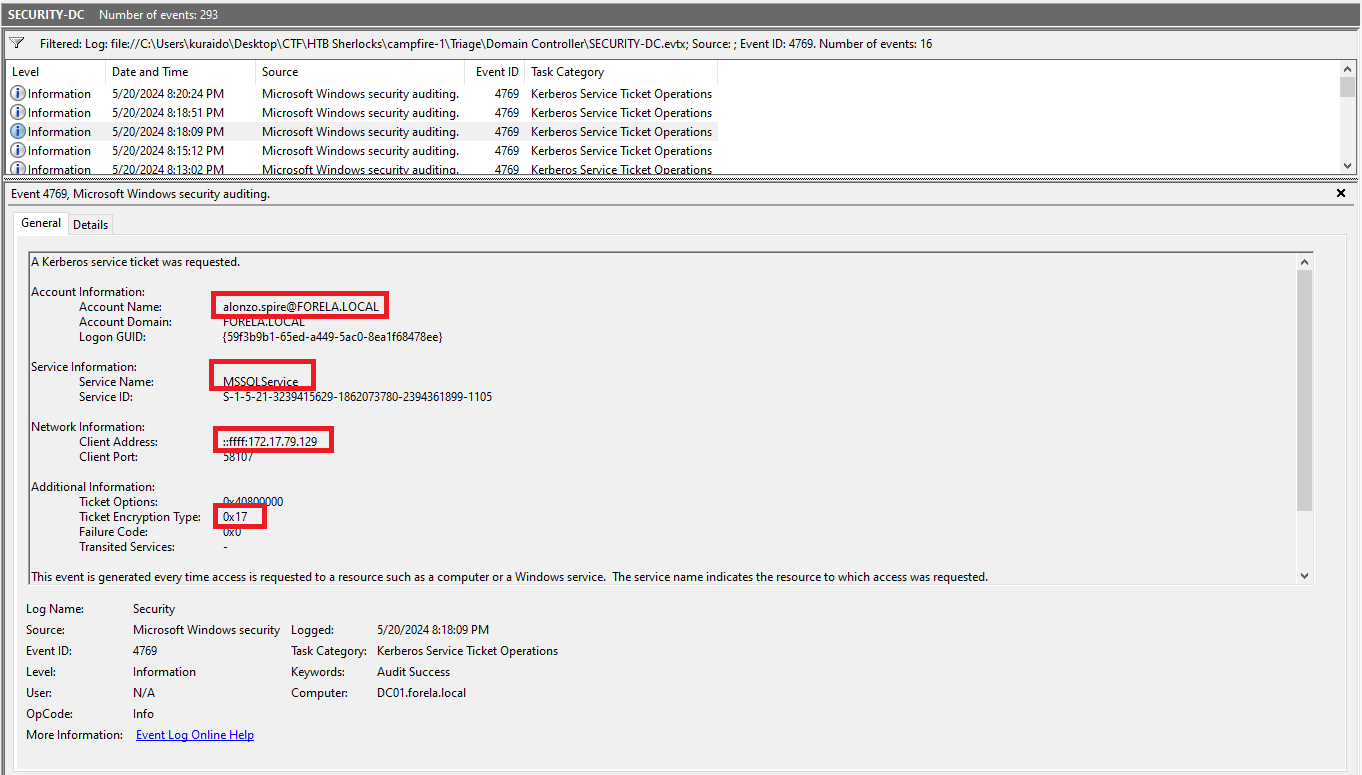Screen dimensions: 1362x775
Task: Click the information icon for the 8:15:12 PM event
Action: click(x=18, y=150)
